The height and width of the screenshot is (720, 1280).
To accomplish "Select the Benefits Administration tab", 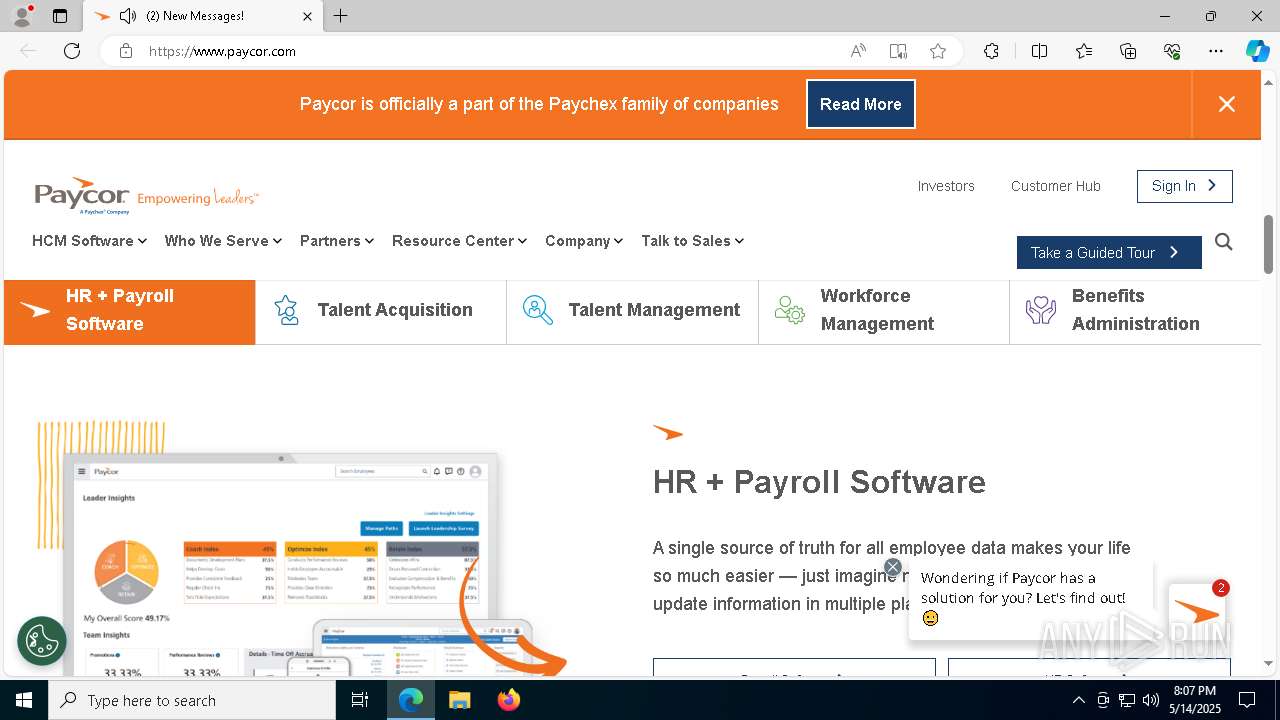I will (x=1135, y=311).
